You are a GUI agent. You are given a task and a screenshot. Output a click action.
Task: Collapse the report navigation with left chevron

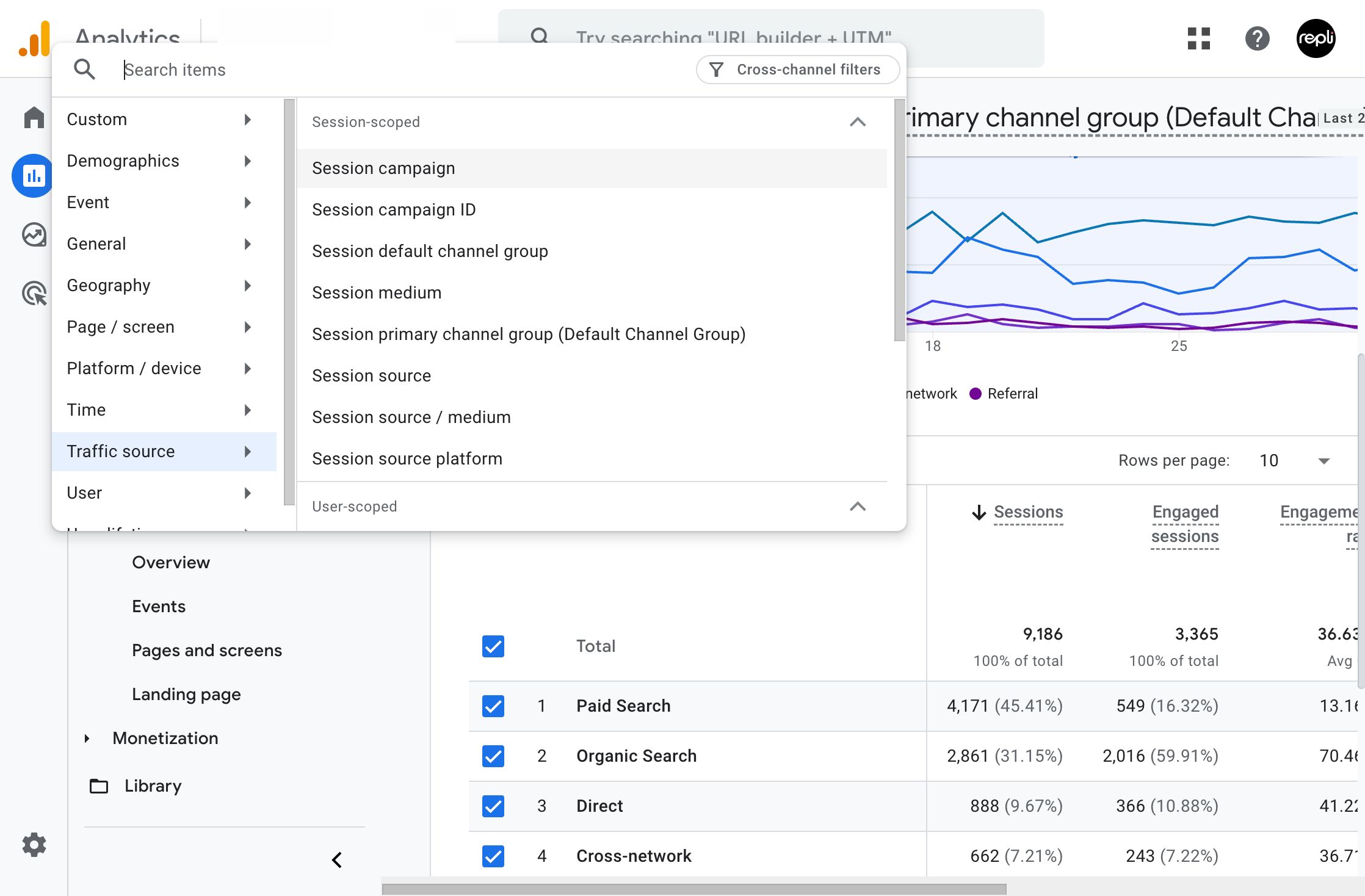tap(337, 859)
